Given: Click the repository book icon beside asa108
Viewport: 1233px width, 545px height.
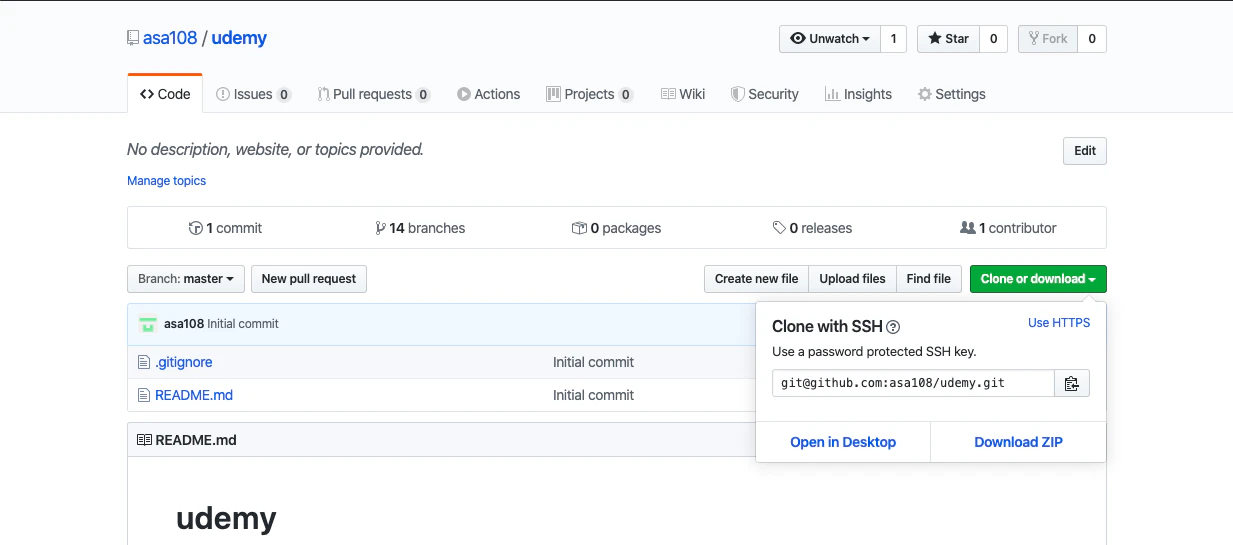Looking at the screenshot, I should (x=133, y=39).
